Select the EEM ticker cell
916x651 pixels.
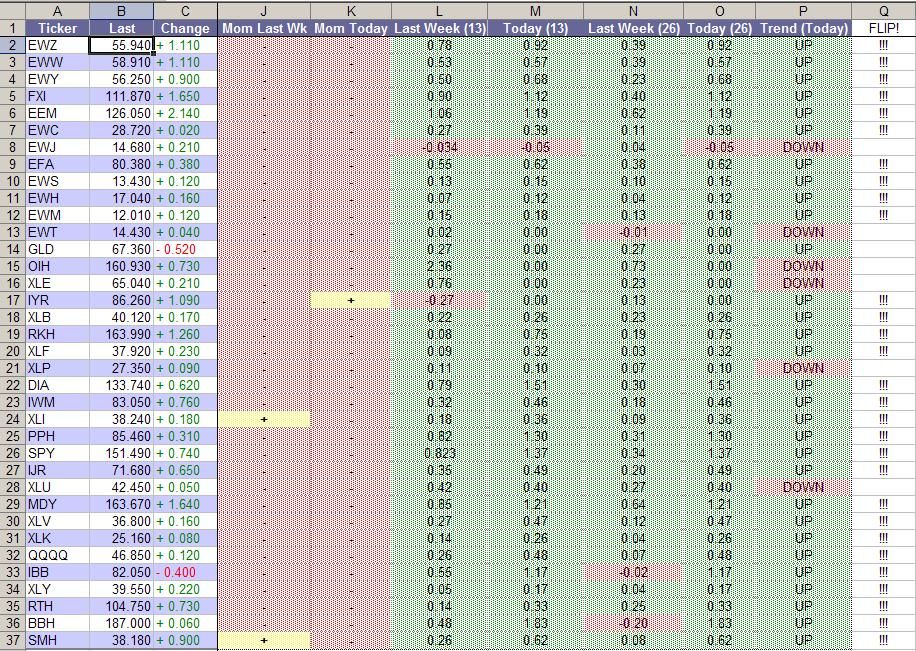tap(57, 113)
